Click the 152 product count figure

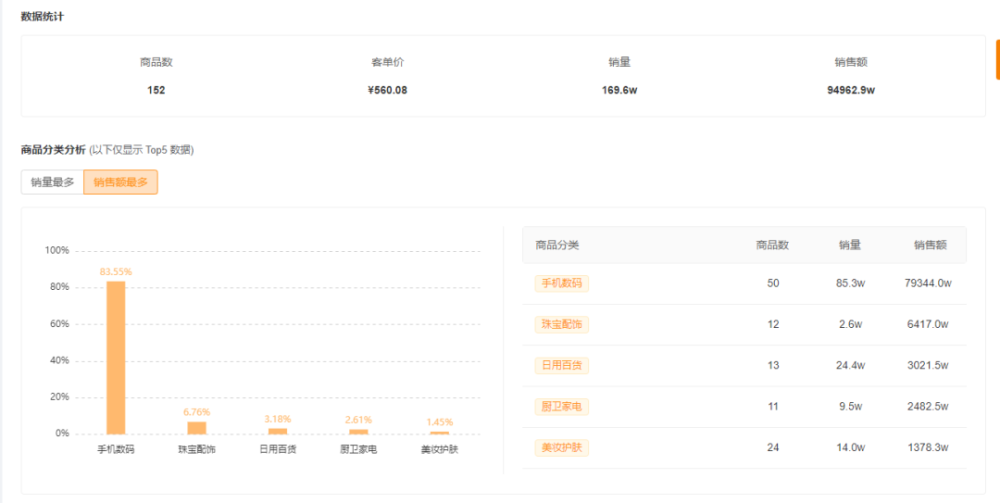tap(156, 91)
